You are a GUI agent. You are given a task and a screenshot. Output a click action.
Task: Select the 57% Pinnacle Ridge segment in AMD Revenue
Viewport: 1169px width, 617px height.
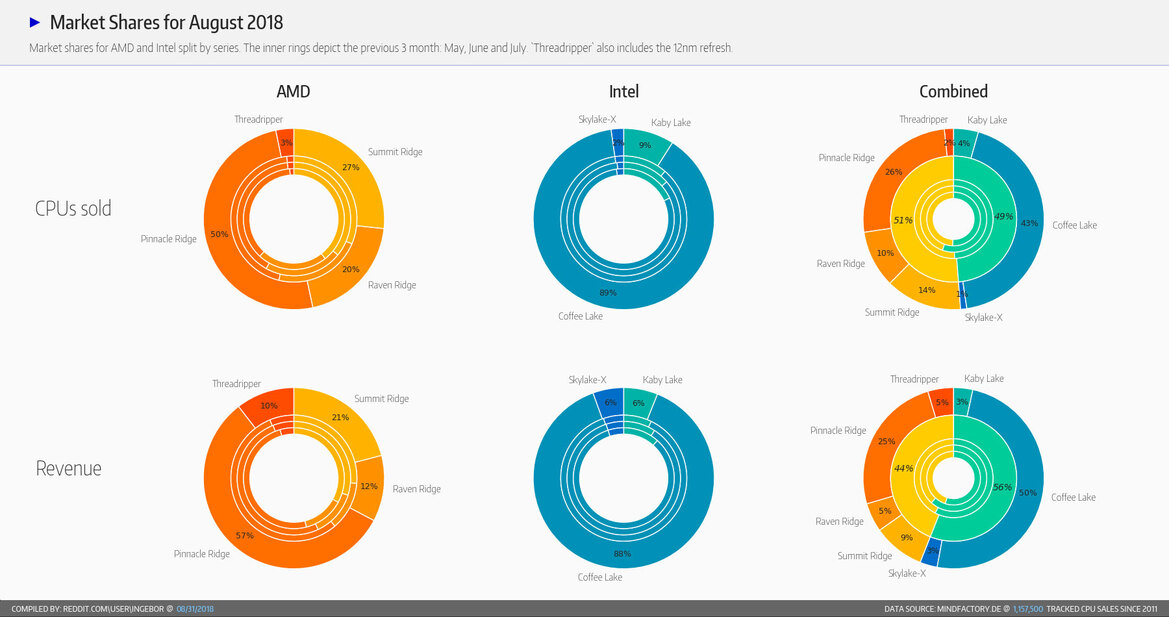click(244, 535)
